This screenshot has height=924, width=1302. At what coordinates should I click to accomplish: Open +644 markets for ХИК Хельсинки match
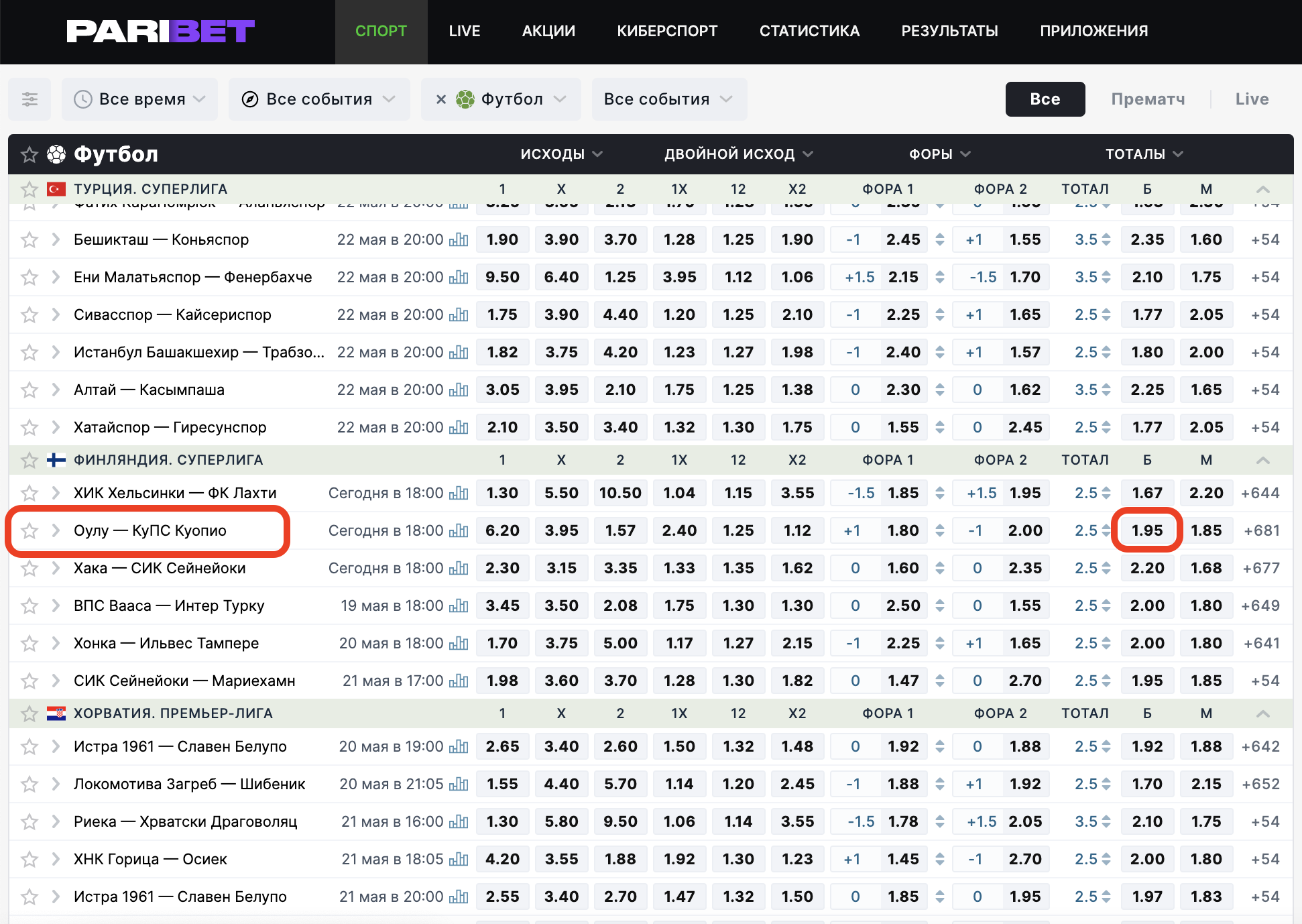pyautogui.click(x=1260, y=493)
